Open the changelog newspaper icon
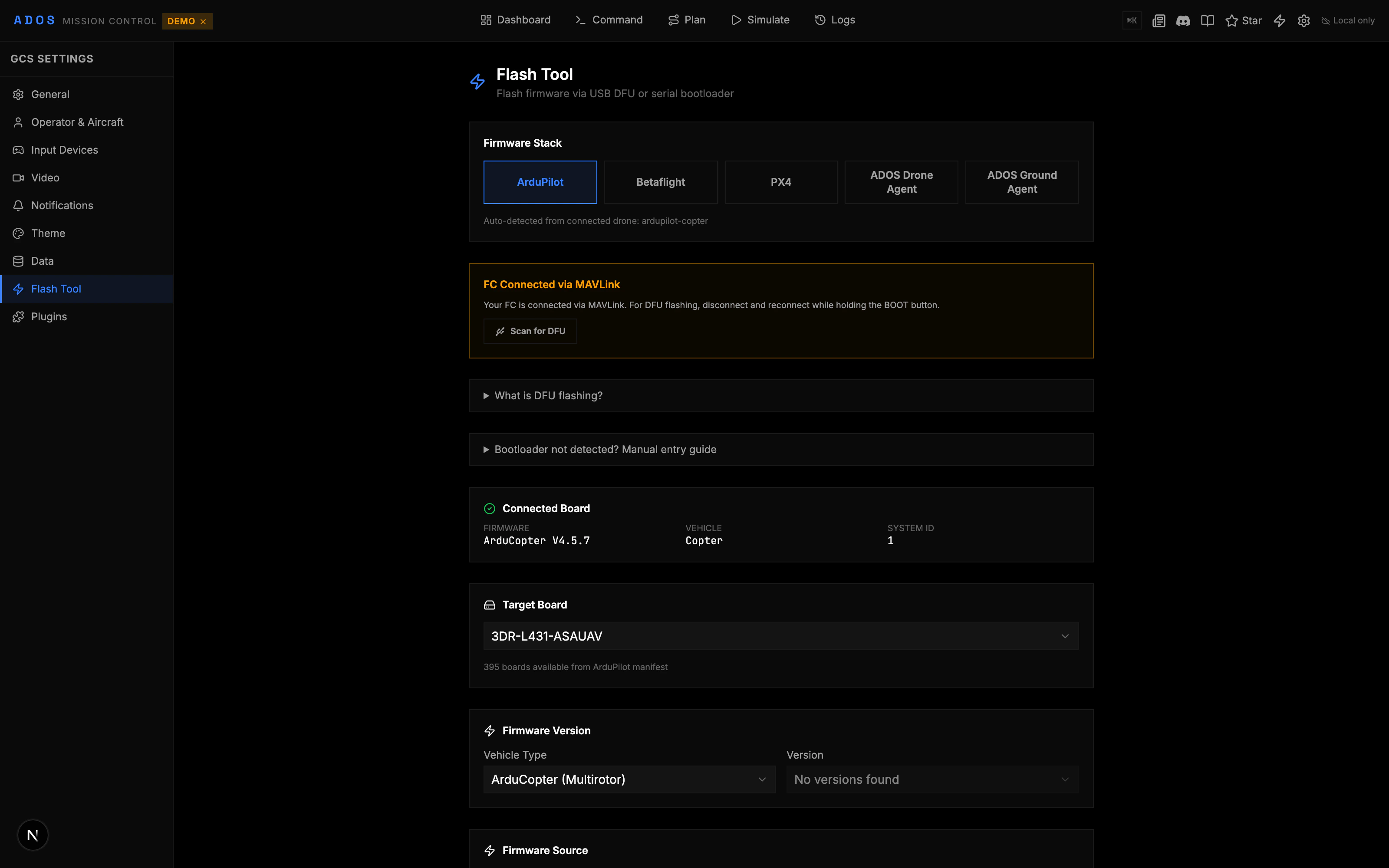1389x868 pixels. coord(1159,21)
